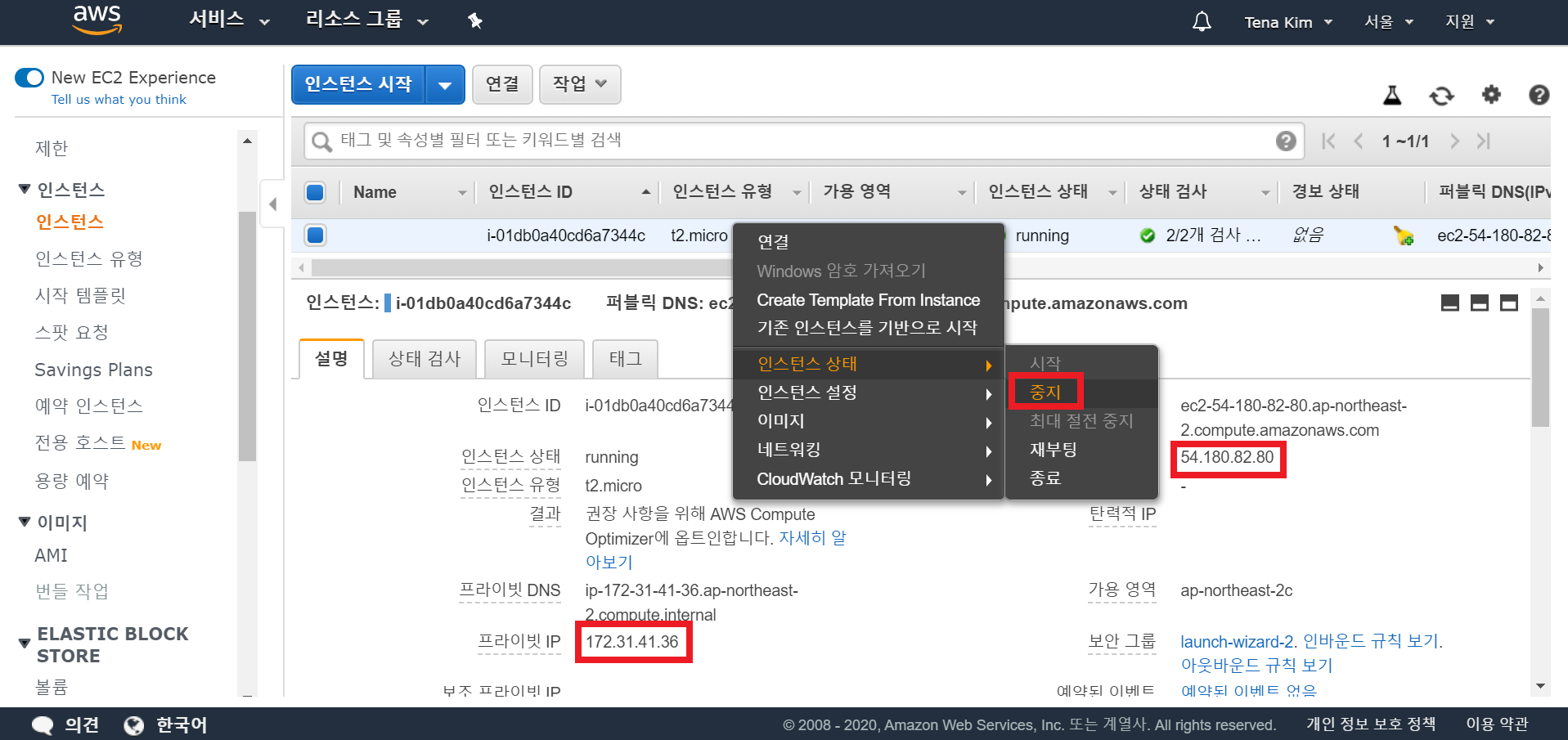This screenshot has height=740, width=1568.
Task: Toggle New EC2 Experience switch
Action: [29, 78]
